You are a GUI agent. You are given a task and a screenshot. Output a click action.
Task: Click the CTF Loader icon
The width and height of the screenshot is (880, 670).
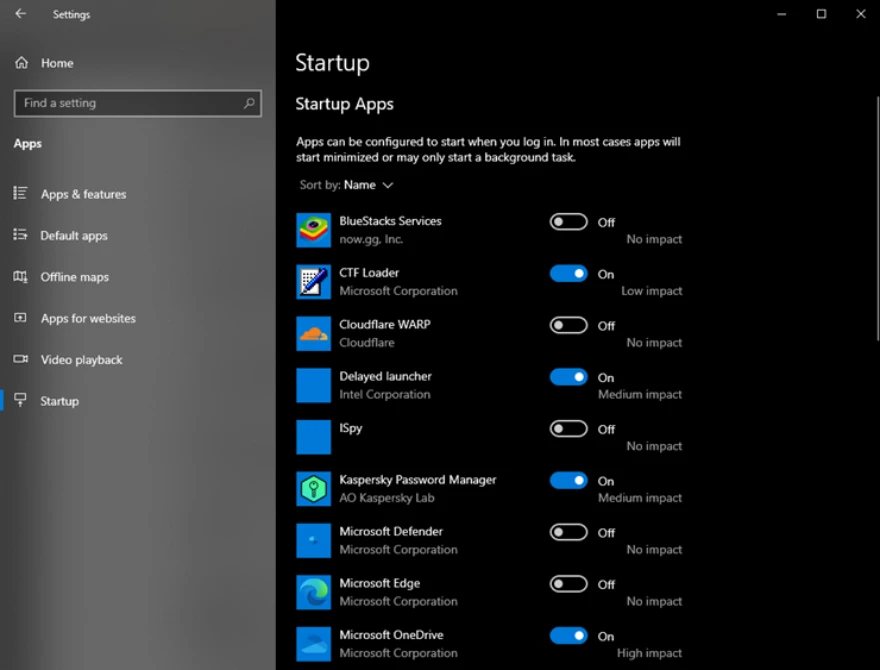click(314, 281)
